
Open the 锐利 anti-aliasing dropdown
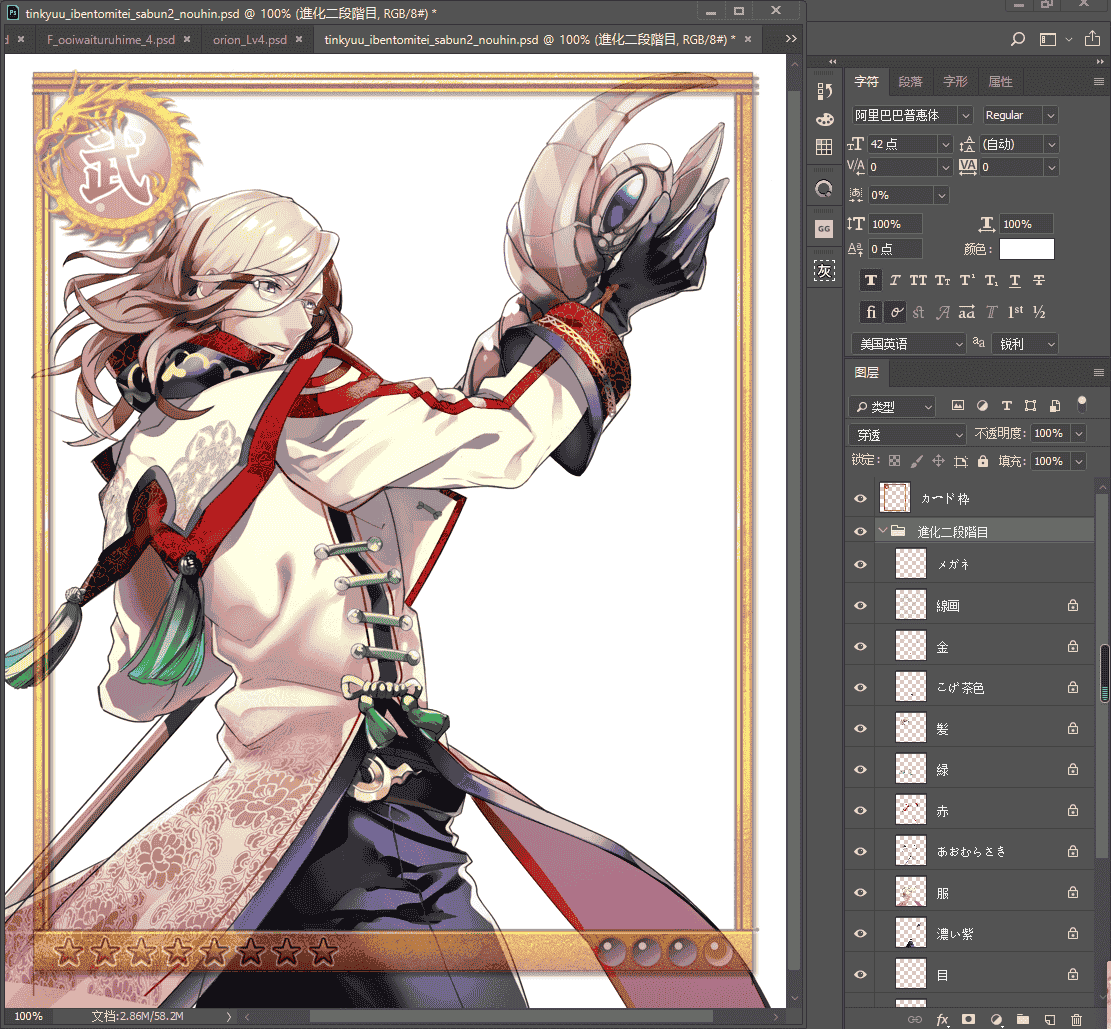(x=1025, y=344)
